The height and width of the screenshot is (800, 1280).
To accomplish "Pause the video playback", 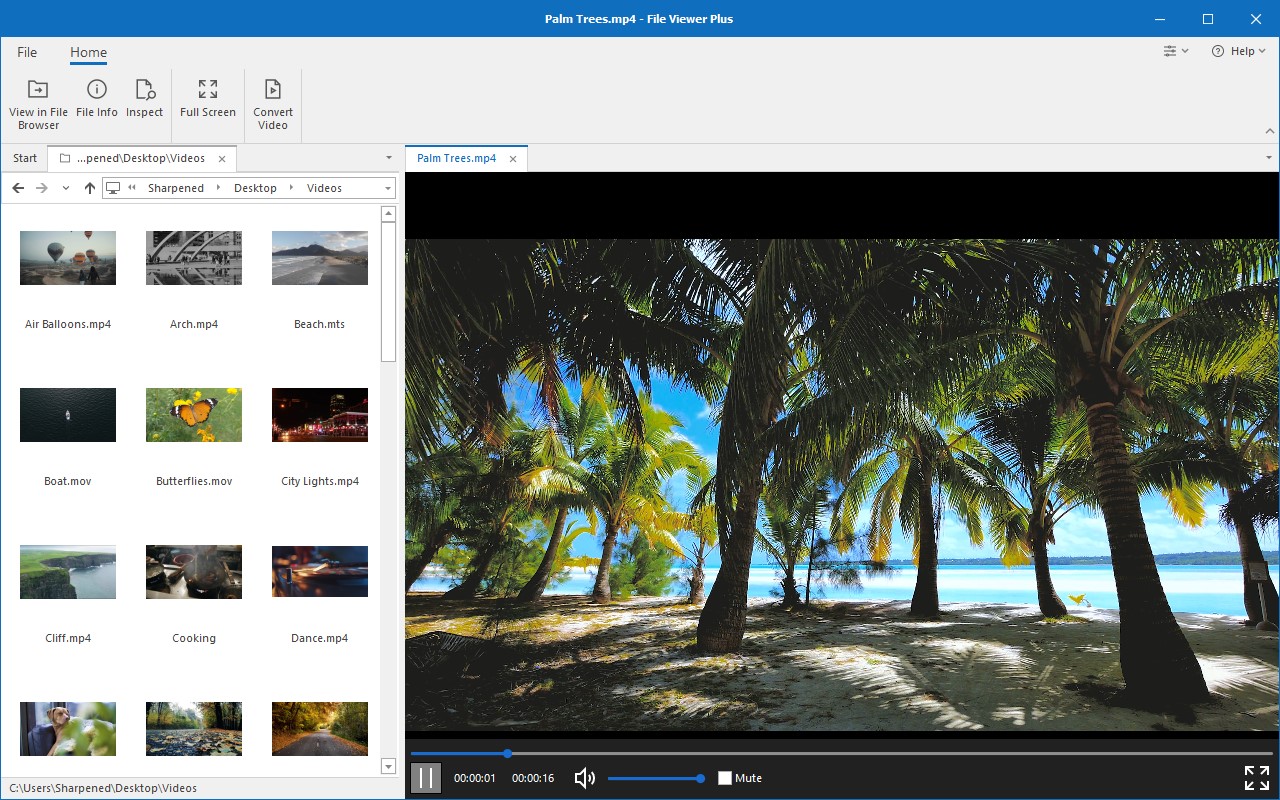I will (x=426, y=778).
